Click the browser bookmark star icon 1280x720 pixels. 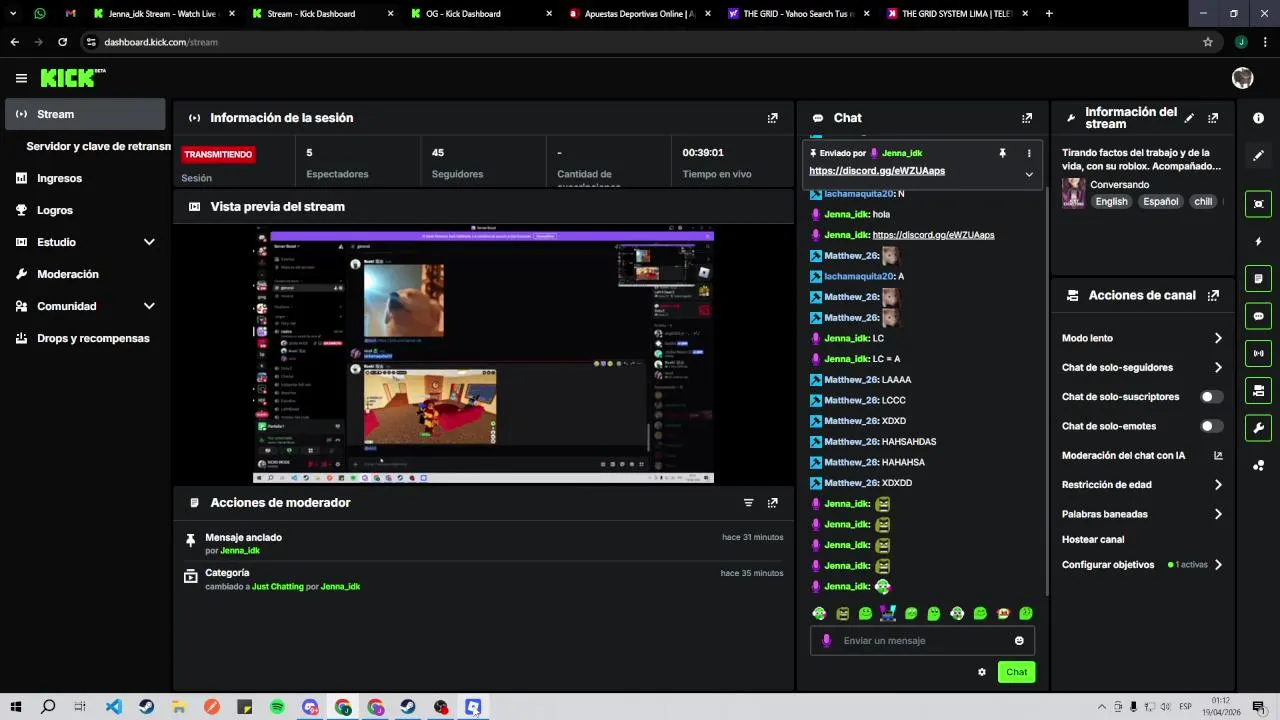pos(1208,42)
